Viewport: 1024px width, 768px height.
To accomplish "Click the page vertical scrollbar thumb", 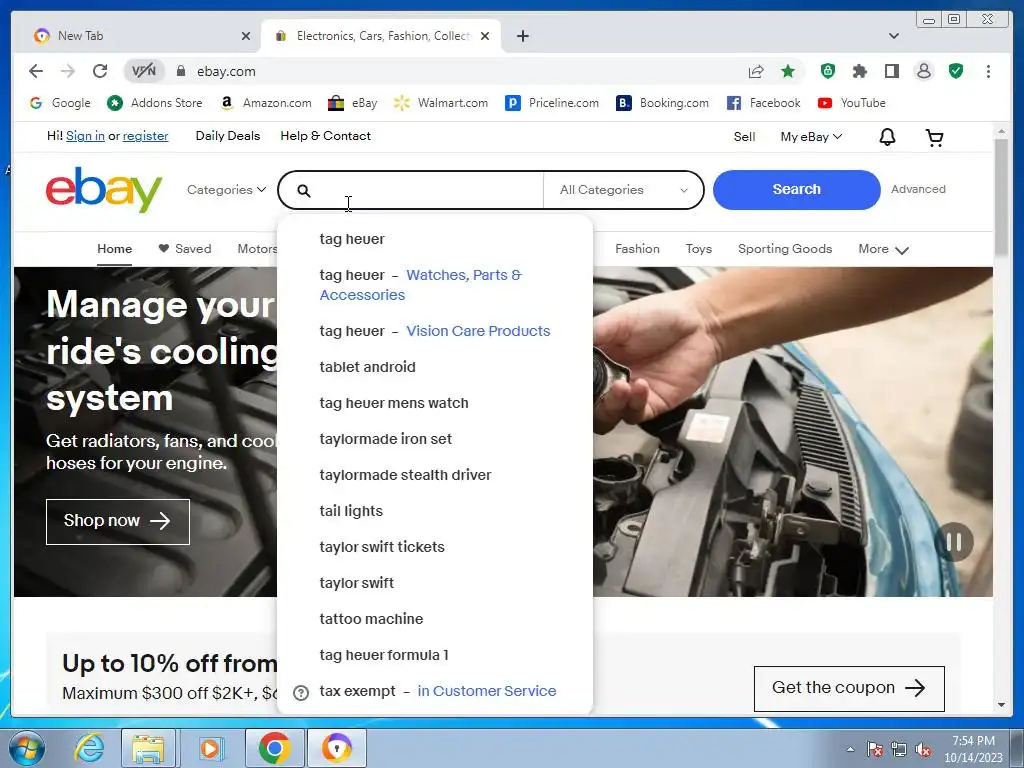I will tap(1002, 198).
